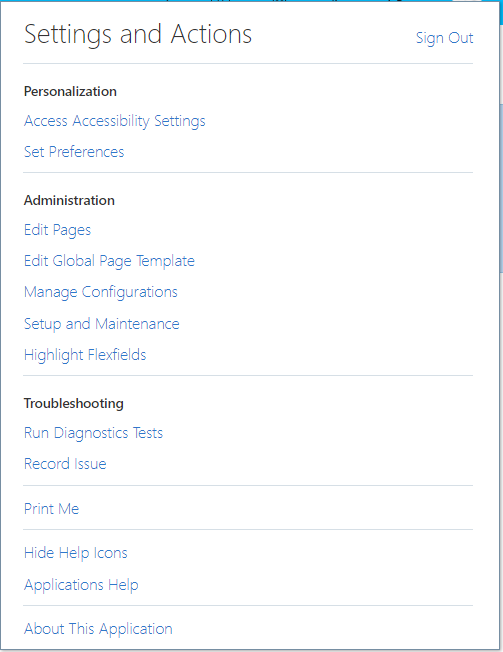Screen dimensions: 503x652
Task: Select Edit Pages under Administration
Action: pos(57,230)
